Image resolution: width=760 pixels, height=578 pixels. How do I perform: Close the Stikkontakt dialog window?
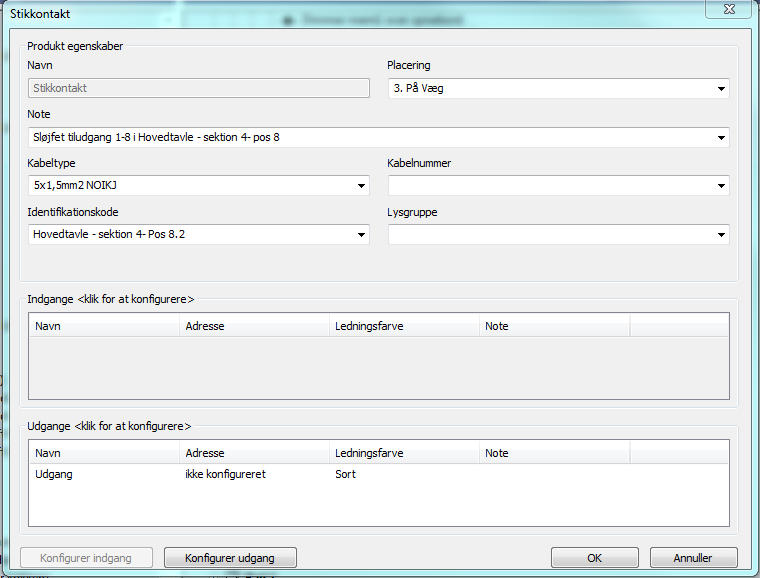[729, 10]
